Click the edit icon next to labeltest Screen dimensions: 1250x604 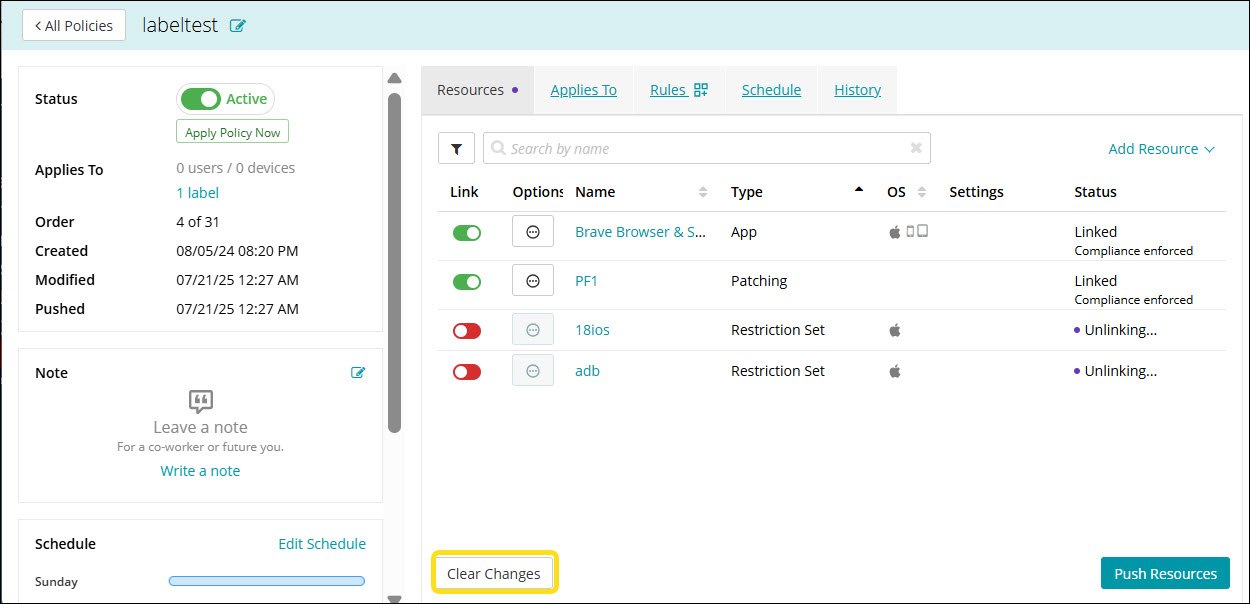coord(237,26)
